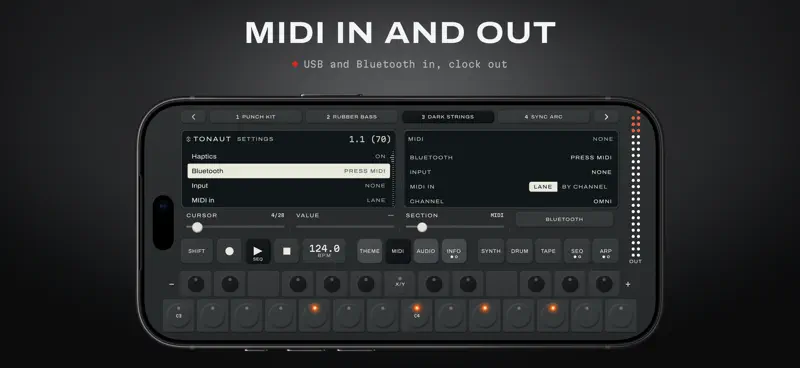Switch to the DRUM mode
The height and width of the screenshot is (368, 800).
point(519,251)
